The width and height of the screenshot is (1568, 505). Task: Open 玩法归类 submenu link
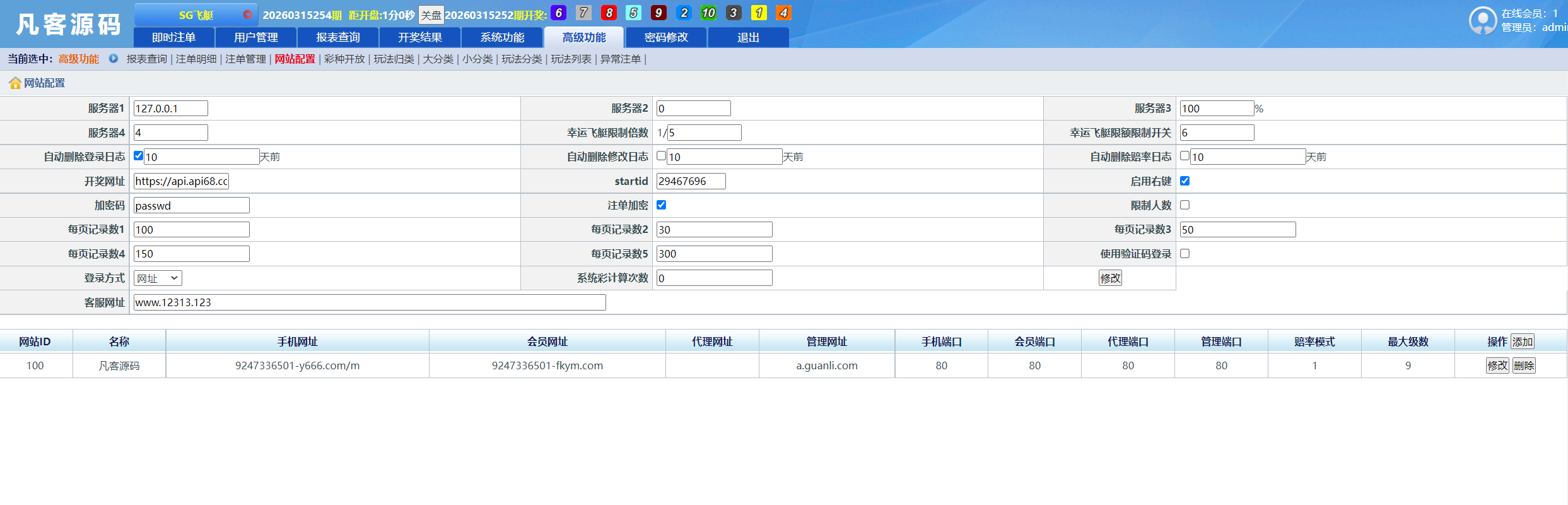click(x=394, y=59)
